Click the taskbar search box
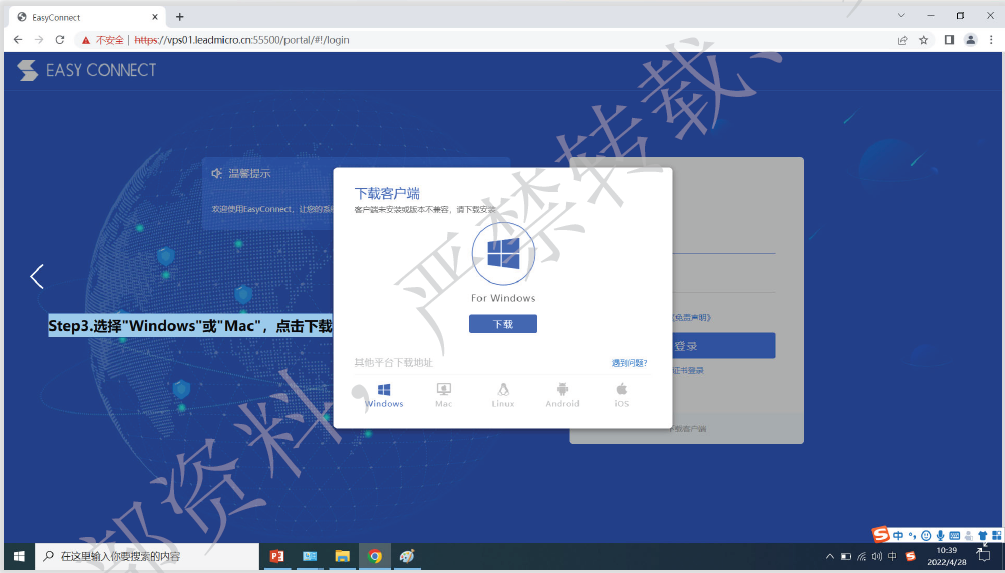This screenshot has width=1005, height=573. [x=147, y=556]
